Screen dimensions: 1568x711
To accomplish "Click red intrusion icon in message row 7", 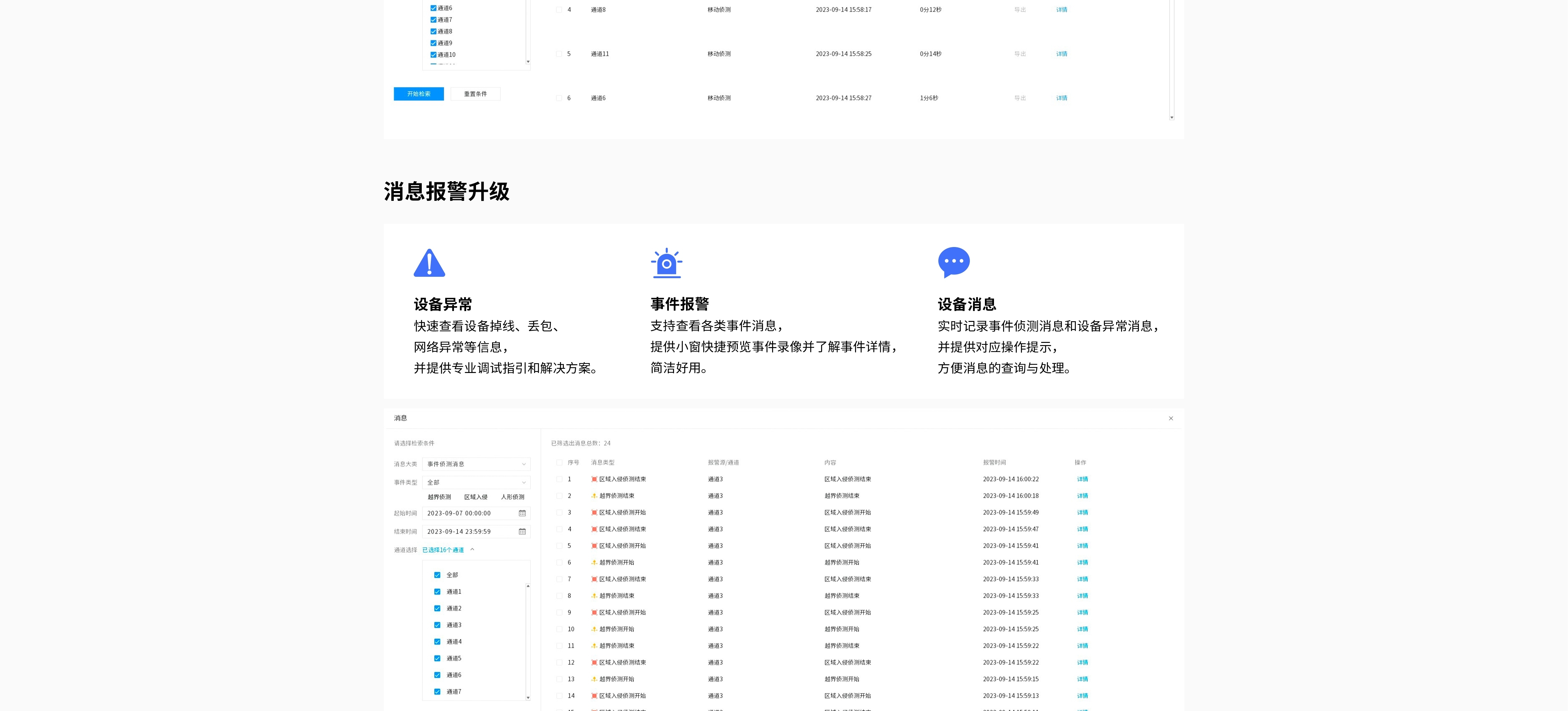I will point(594,579).
